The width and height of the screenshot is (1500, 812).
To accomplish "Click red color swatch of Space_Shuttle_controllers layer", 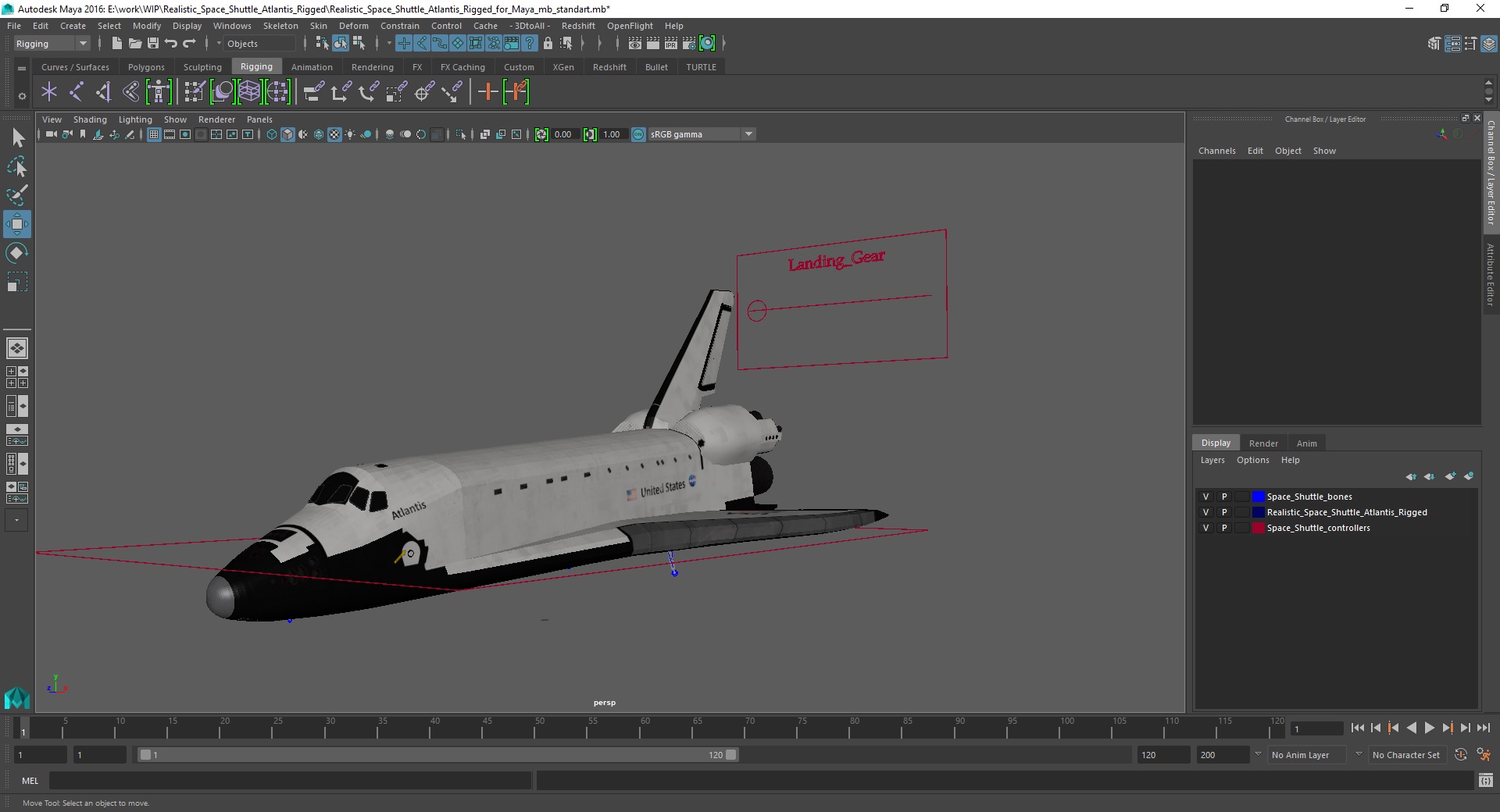I will coord(1258,528).
